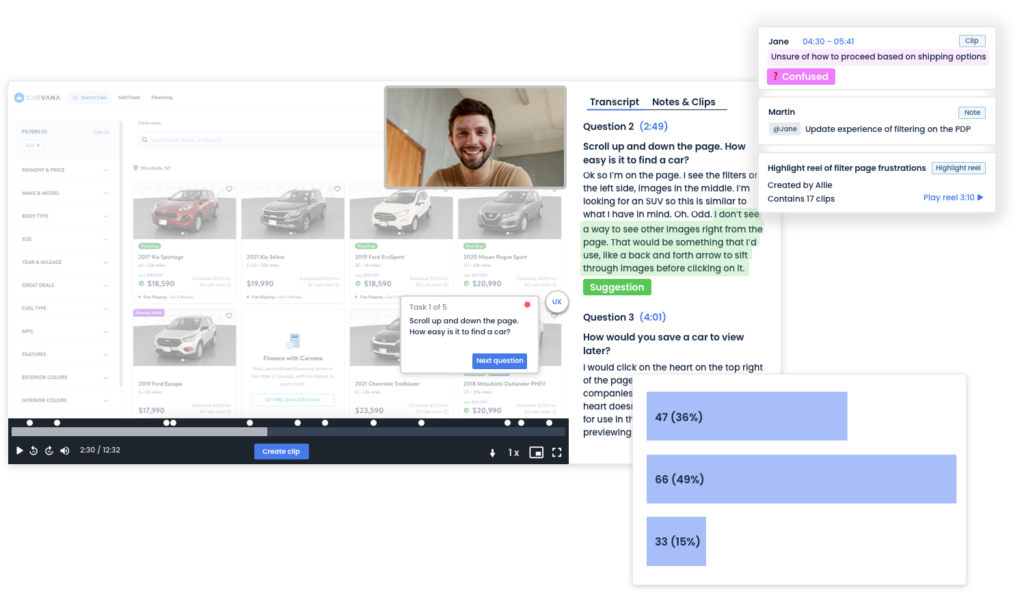1024x592 pixels.
Task: Toggle the Confused reaction tag on Jane's clip
Action: [x=800, y=76]
